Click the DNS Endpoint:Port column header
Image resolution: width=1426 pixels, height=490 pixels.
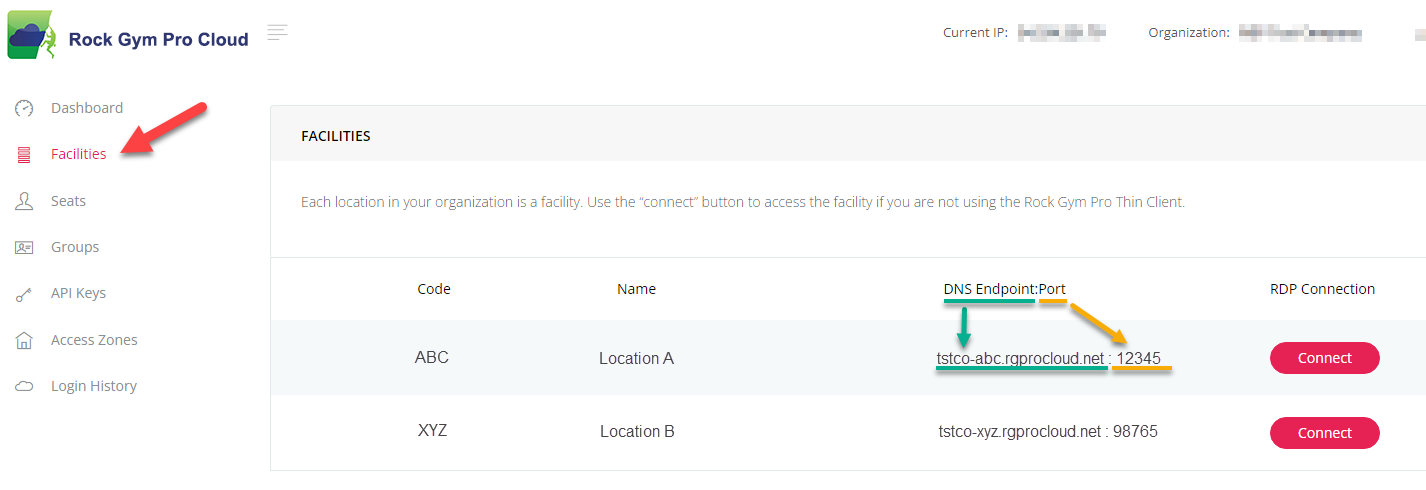[1004, 289]
